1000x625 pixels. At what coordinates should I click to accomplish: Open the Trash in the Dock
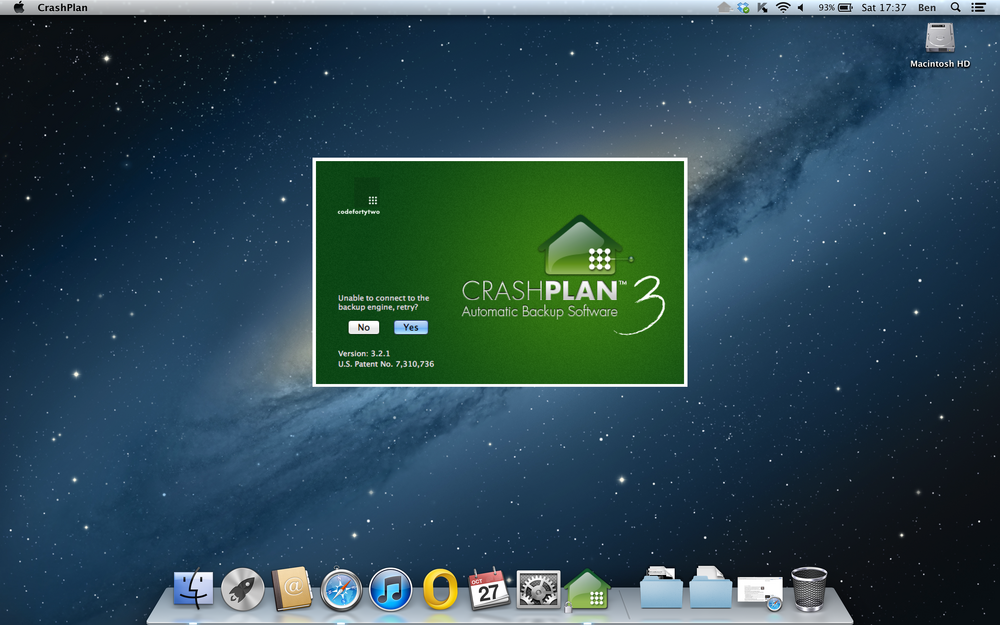[x=809, y=589]
